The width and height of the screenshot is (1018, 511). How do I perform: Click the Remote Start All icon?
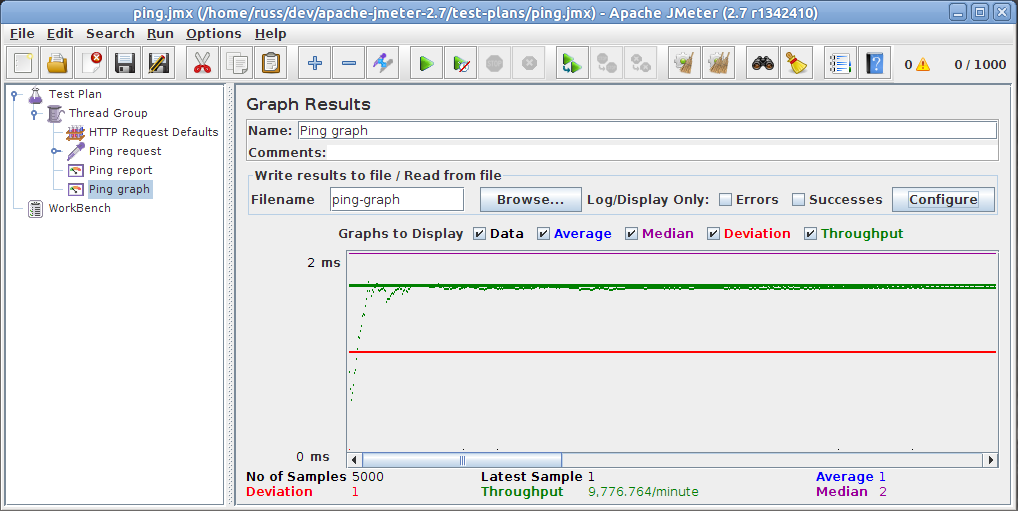click(573, 63)
